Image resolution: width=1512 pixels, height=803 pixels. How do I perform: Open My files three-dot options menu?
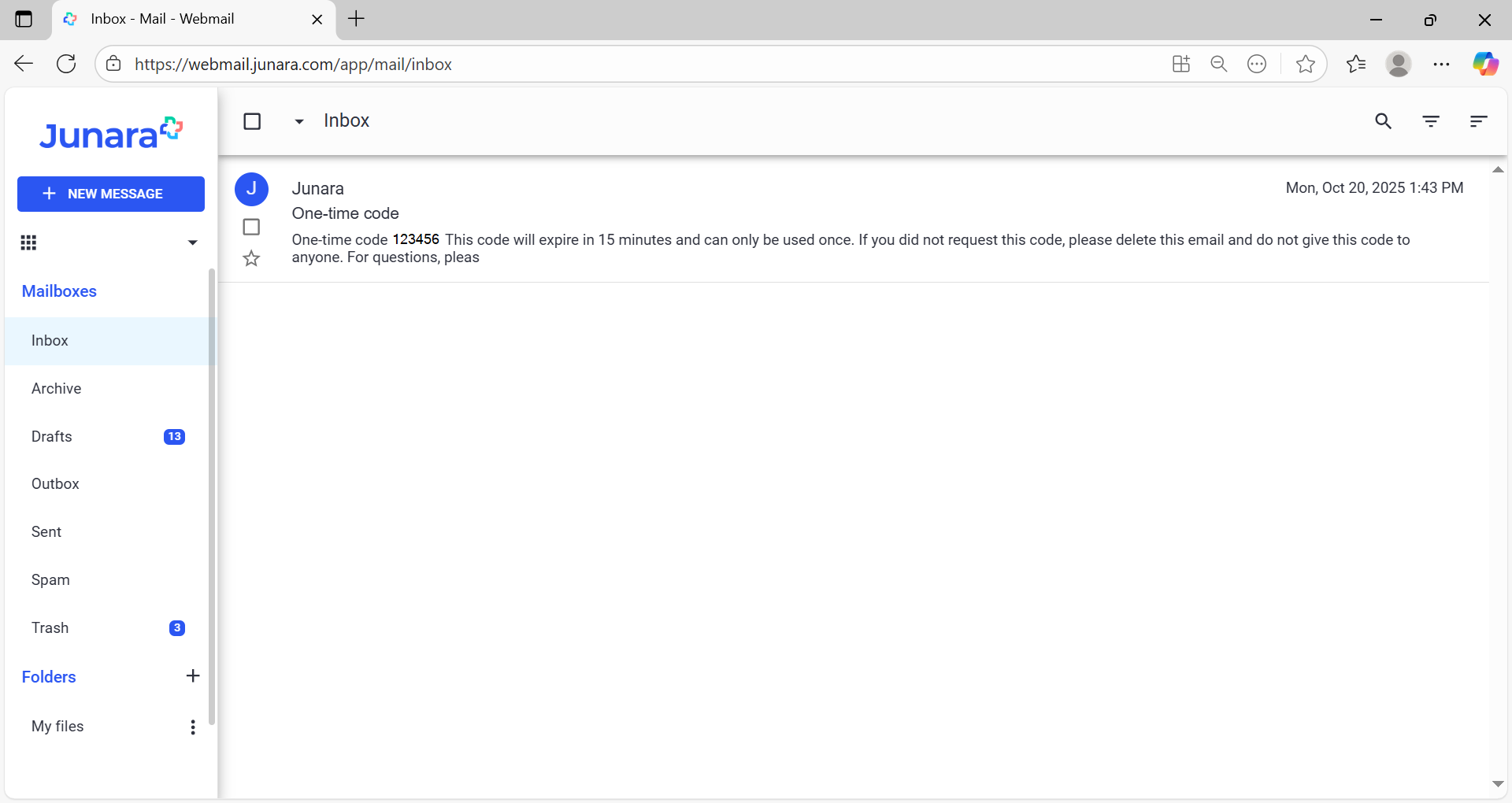193,727
